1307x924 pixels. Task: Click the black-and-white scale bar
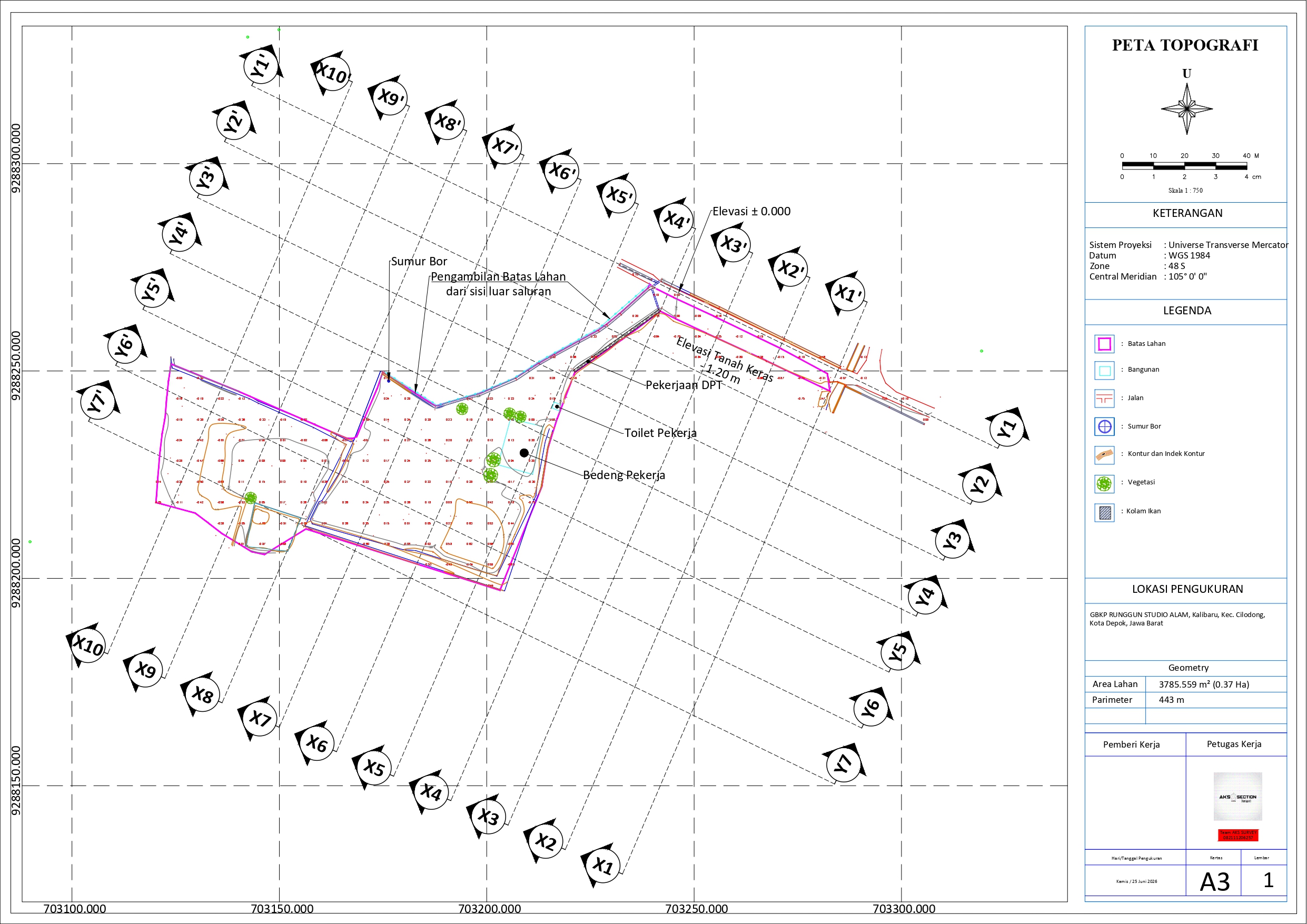1184,166
